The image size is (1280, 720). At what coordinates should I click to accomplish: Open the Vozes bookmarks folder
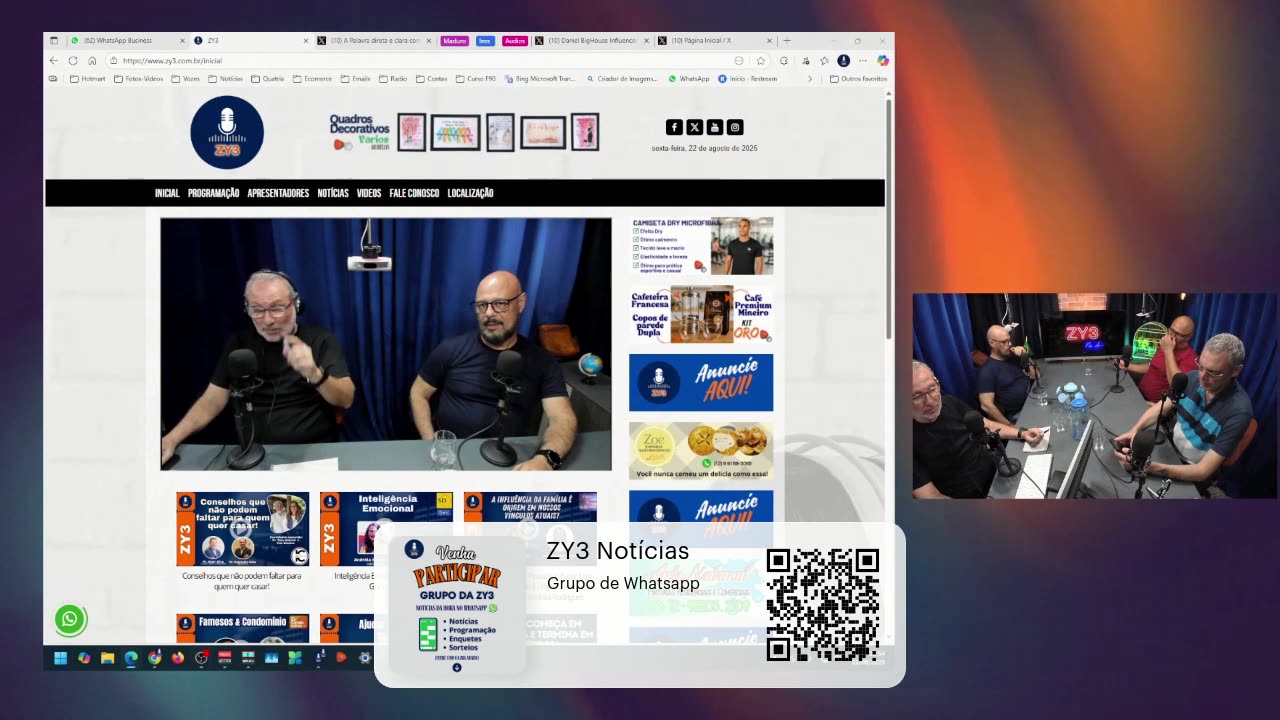(x=186, y=78)
